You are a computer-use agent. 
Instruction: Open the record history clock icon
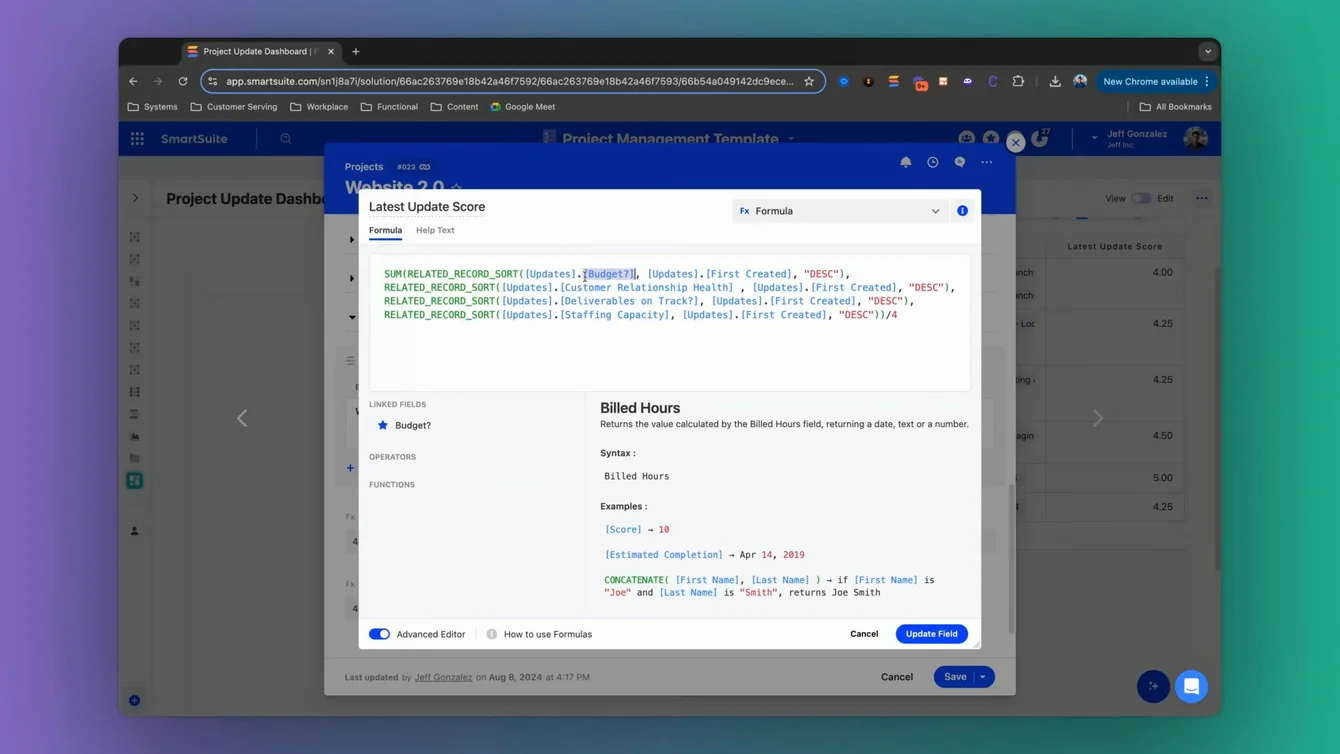tap(932, 162)
